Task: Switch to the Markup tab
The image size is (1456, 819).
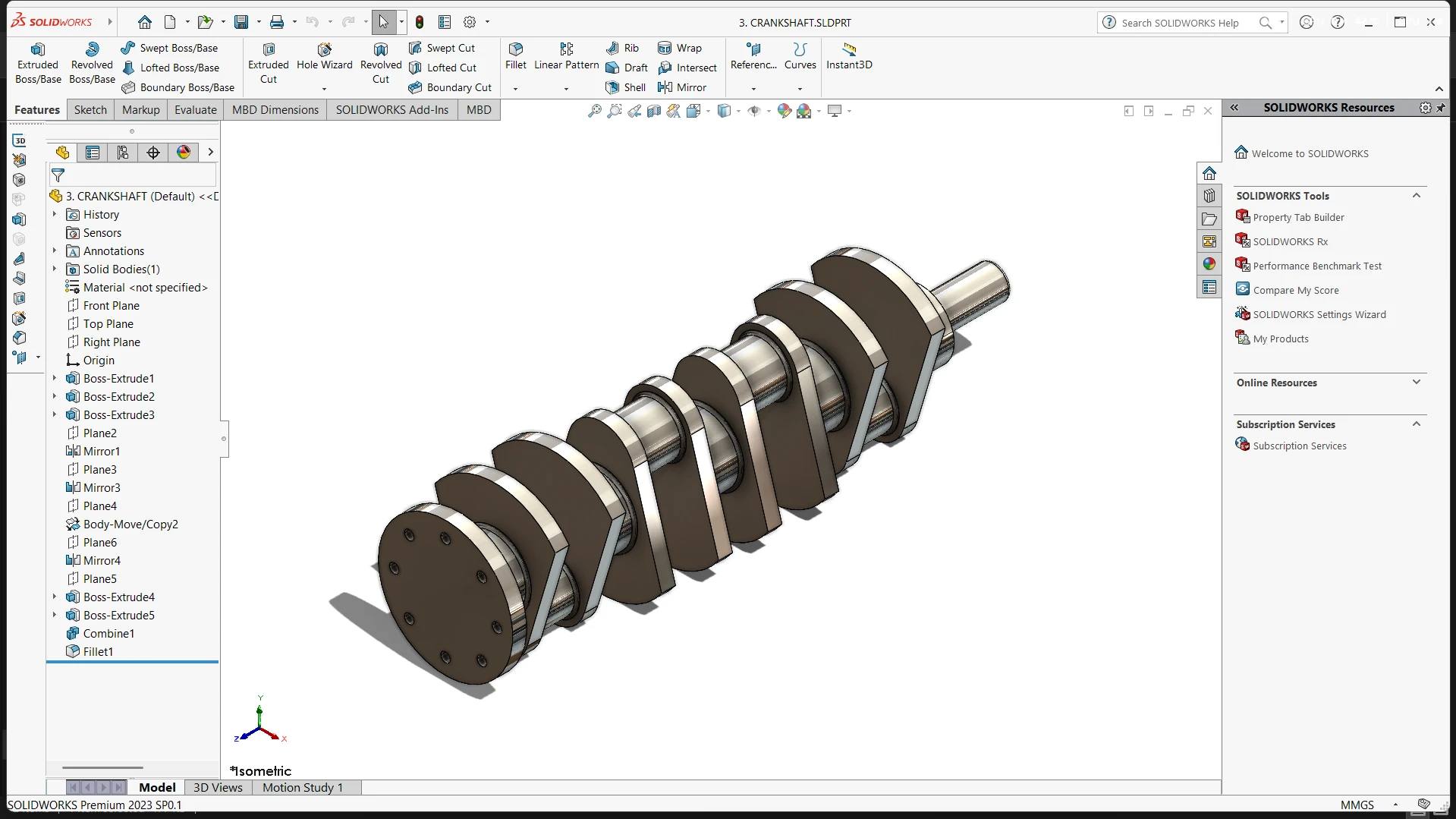Action: point(141,109)
